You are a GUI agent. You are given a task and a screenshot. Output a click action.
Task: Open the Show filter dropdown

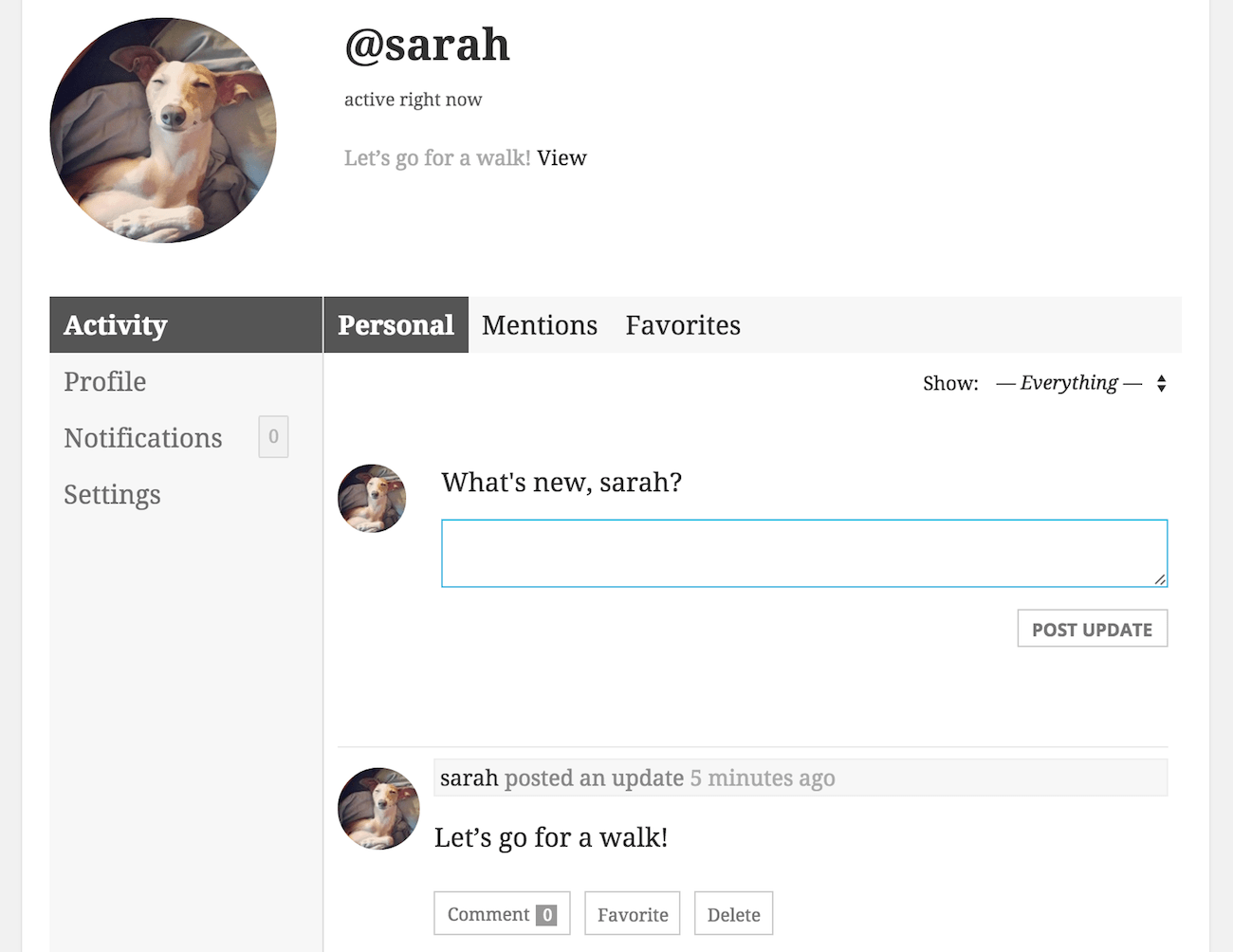click(1069, 383)
